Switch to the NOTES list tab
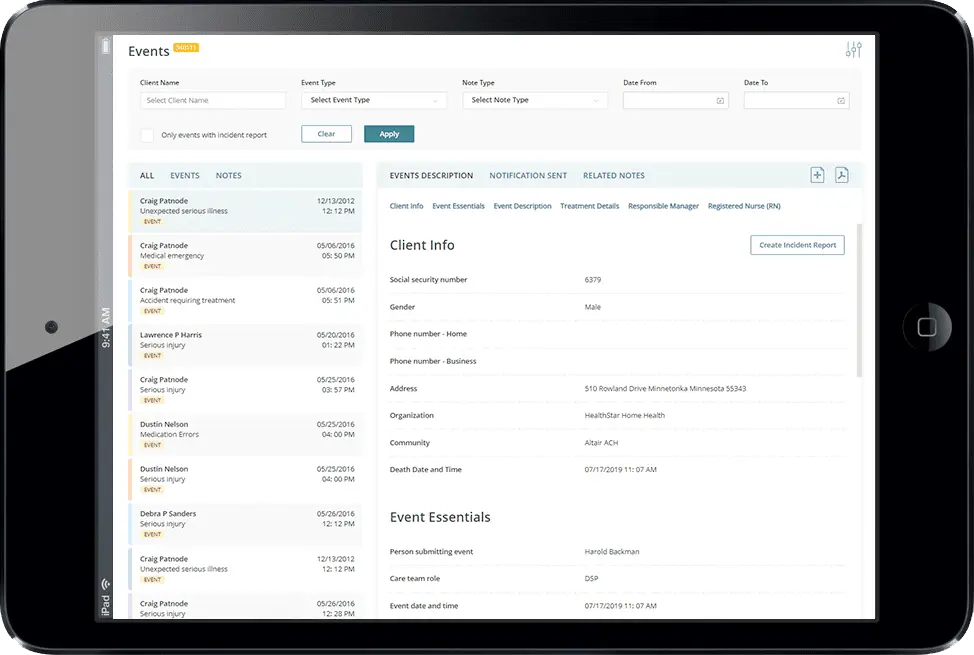Viewport: 974px width, 655px height. (229, 176)
